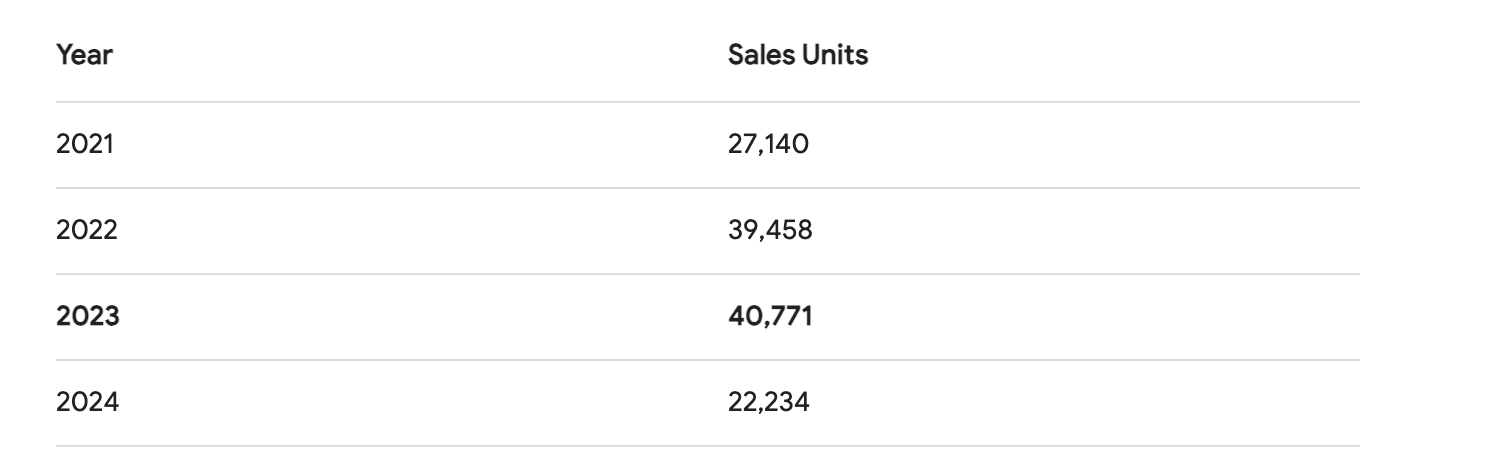Click the 22,234 sales value
This screenshot has height=476, width=1492.
(769, 403)
